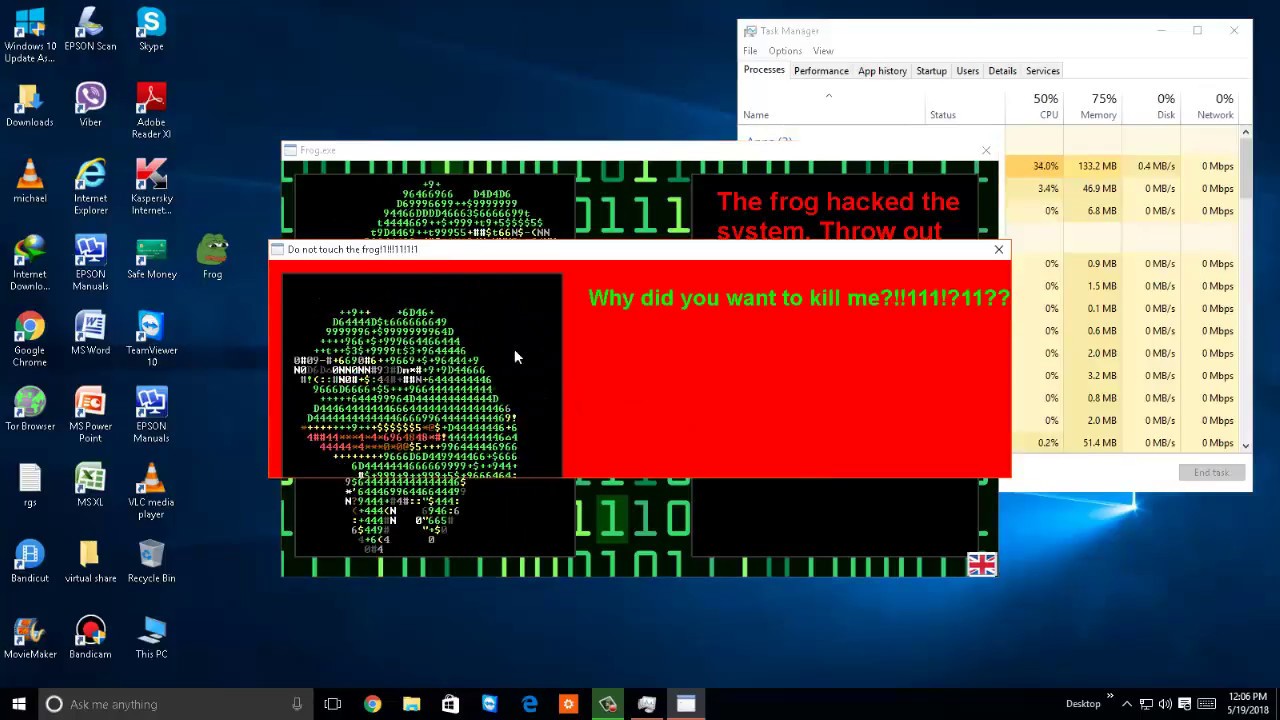Screen dimensions: 1280x720
Task: Open the File menu in Task Manager
Action: coord(750,51)
